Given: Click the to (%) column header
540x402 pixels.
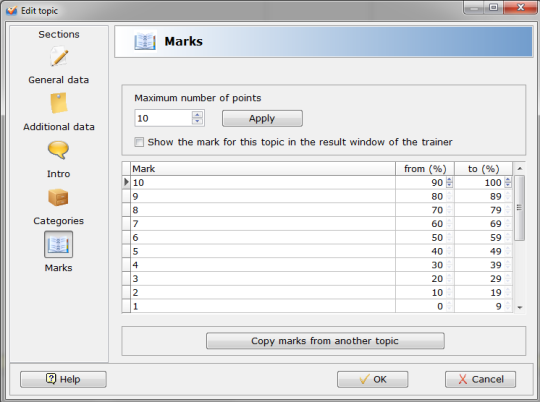Looking at the screenshot, I should pos(484,169).
